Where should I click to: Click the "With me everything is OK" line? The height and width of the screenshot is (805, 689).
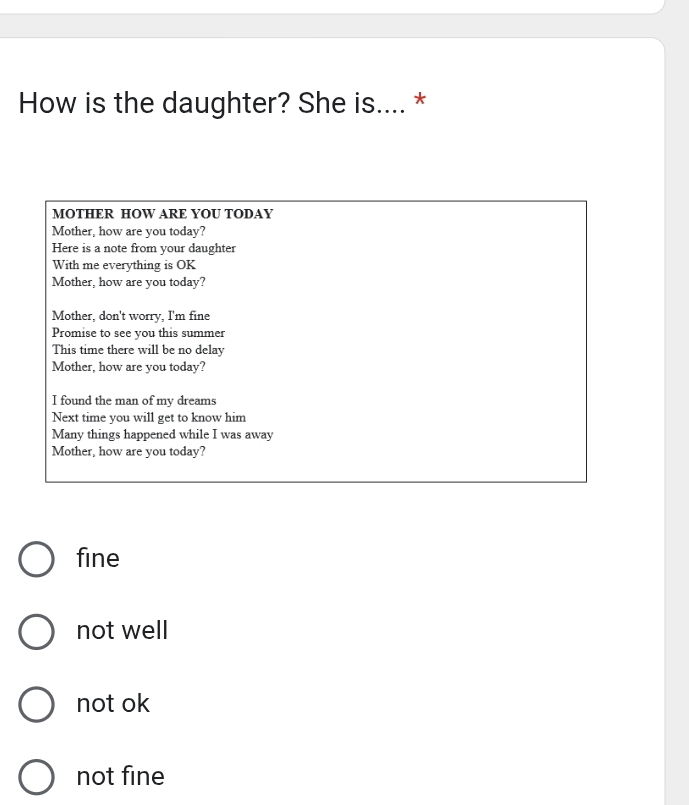coord(124,265)
